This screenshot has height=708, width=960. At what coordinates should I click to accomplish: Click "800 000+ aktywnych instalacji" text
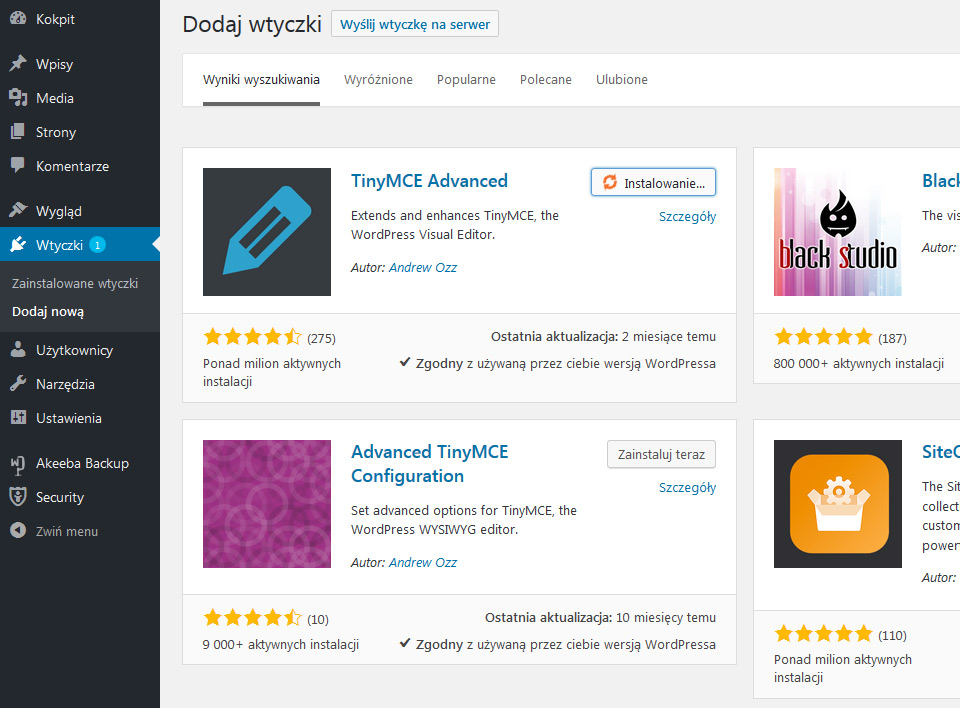tap(858, 364)
